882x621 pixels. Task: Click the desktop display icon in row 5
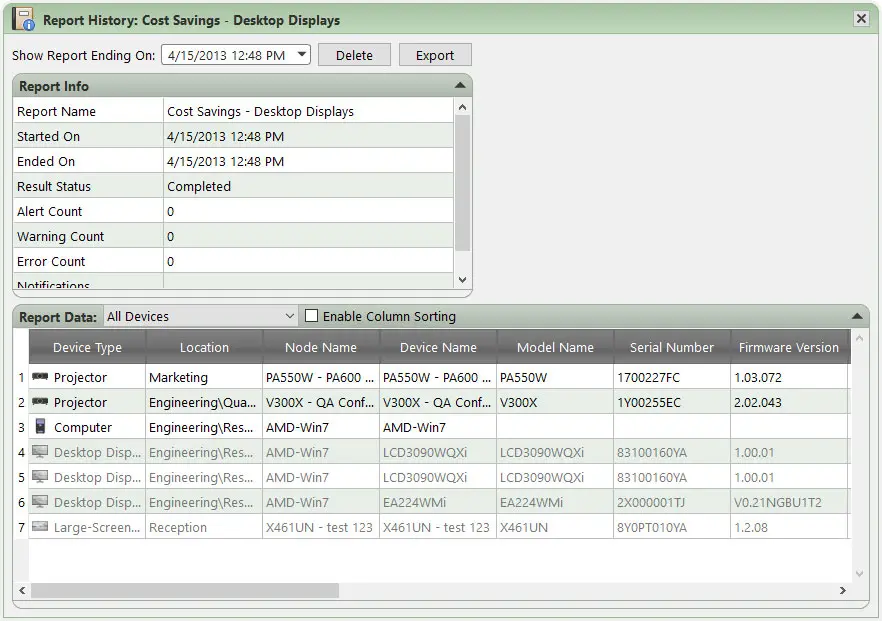point(40,478)
